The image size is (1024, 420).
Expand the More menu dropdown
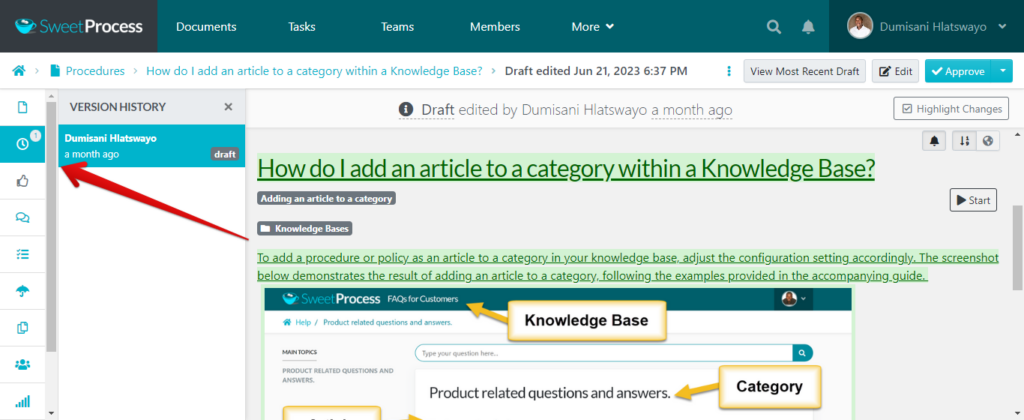tap(592, 27)
